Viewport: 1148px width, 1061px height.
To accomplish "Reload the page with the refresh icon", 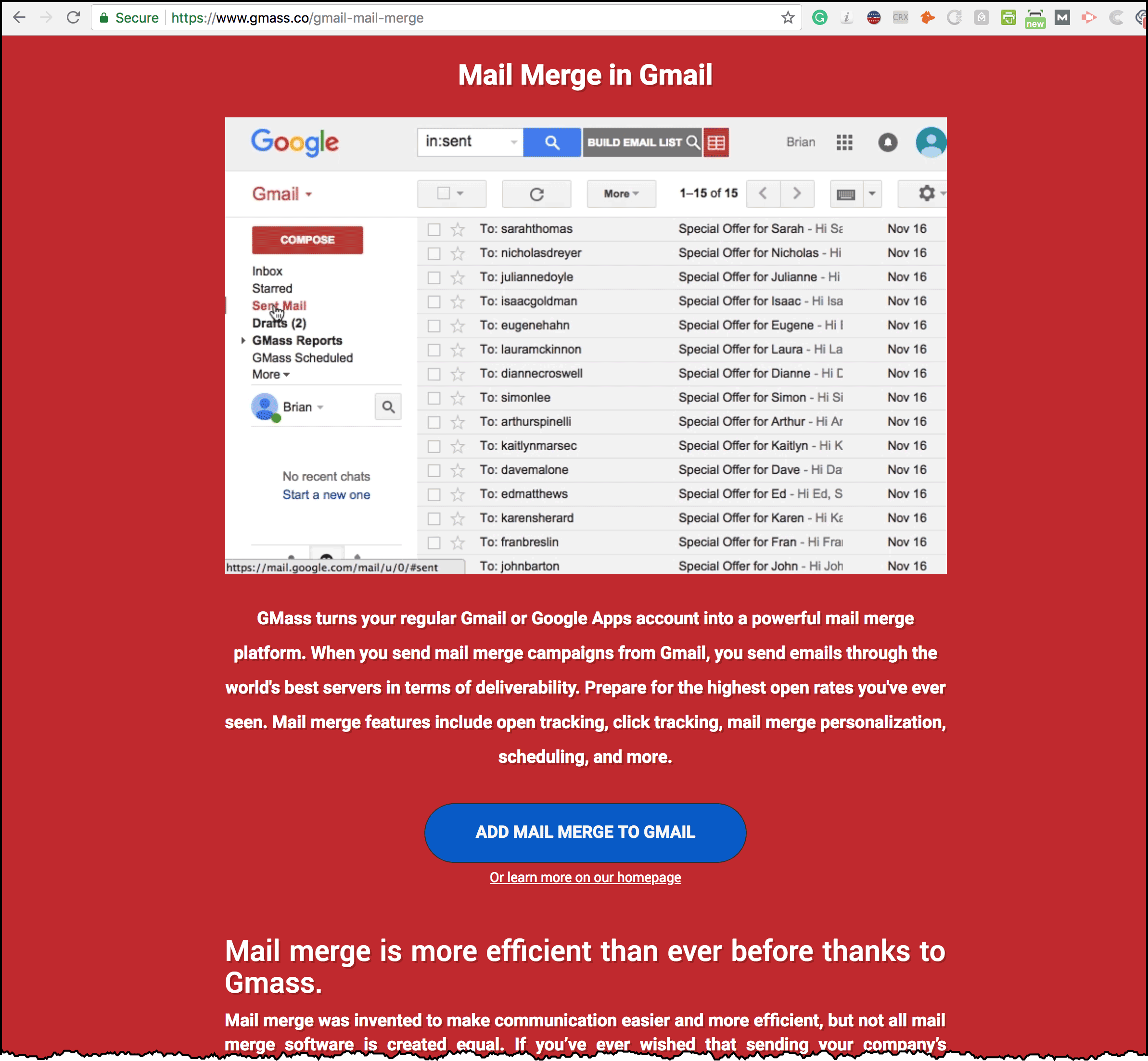I will 74,18.
